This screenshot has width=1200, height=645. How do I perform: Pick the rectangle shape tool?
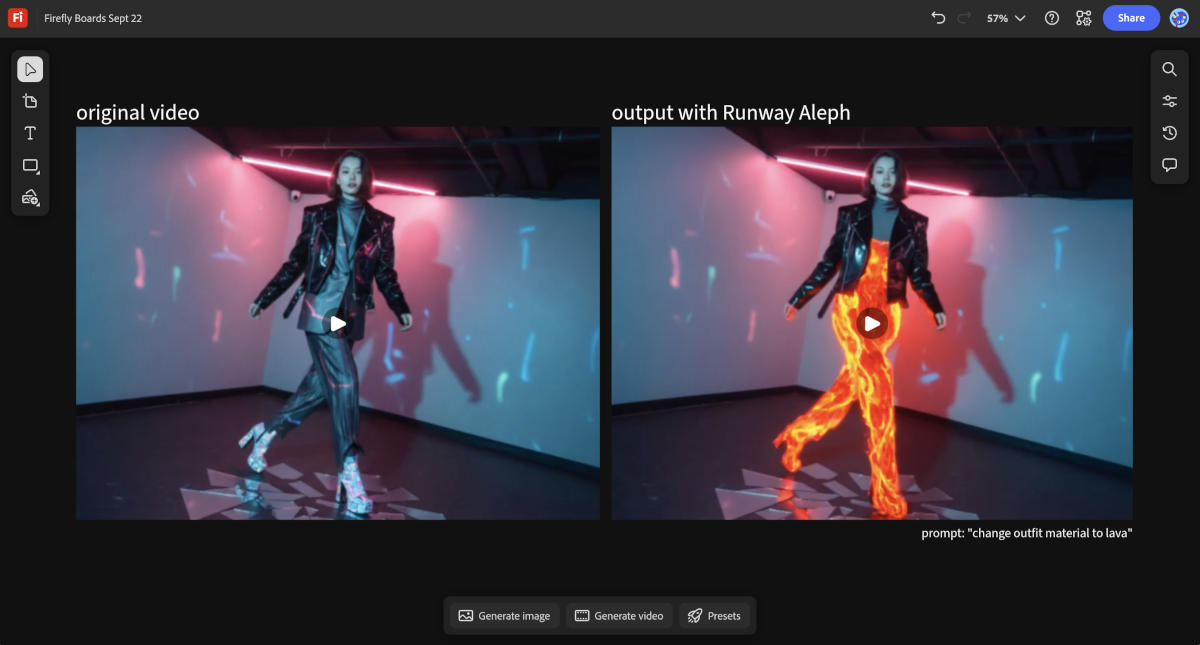(x=30, y=165)
